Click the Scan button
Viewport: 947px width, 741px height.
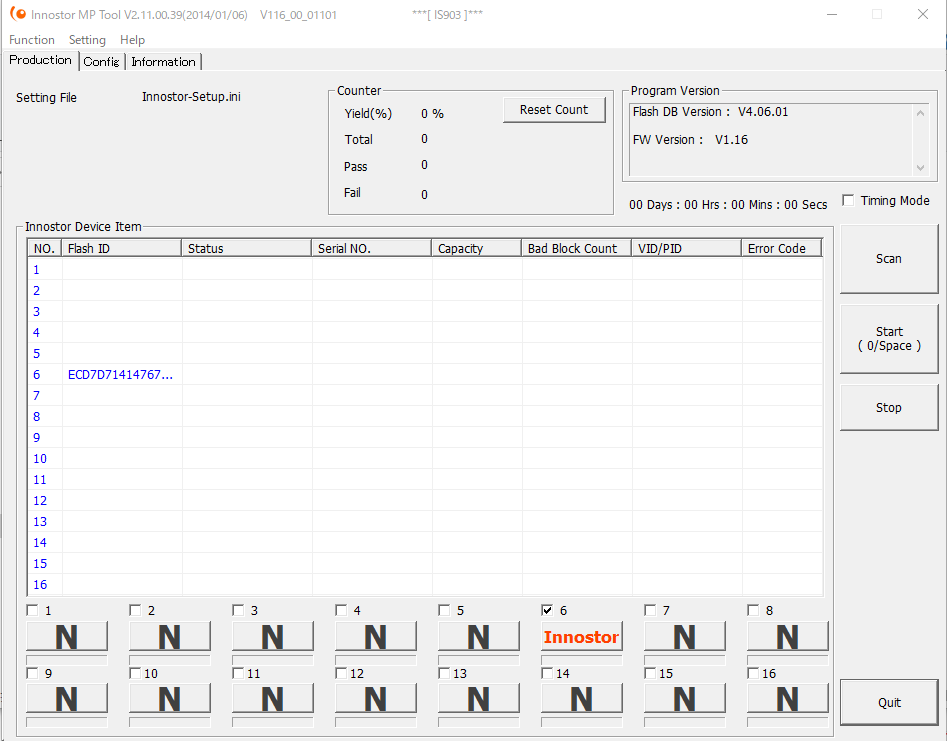pos(889,259)
